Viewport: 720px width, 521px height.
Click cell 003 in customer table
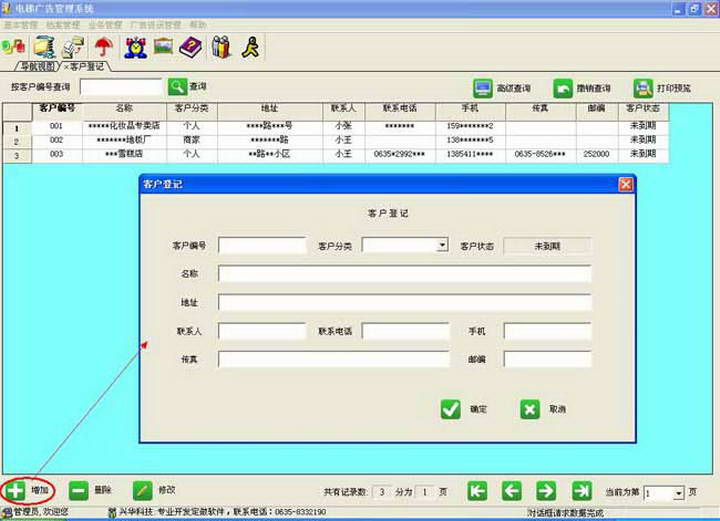pyautogui.click(x=57, y=154)
